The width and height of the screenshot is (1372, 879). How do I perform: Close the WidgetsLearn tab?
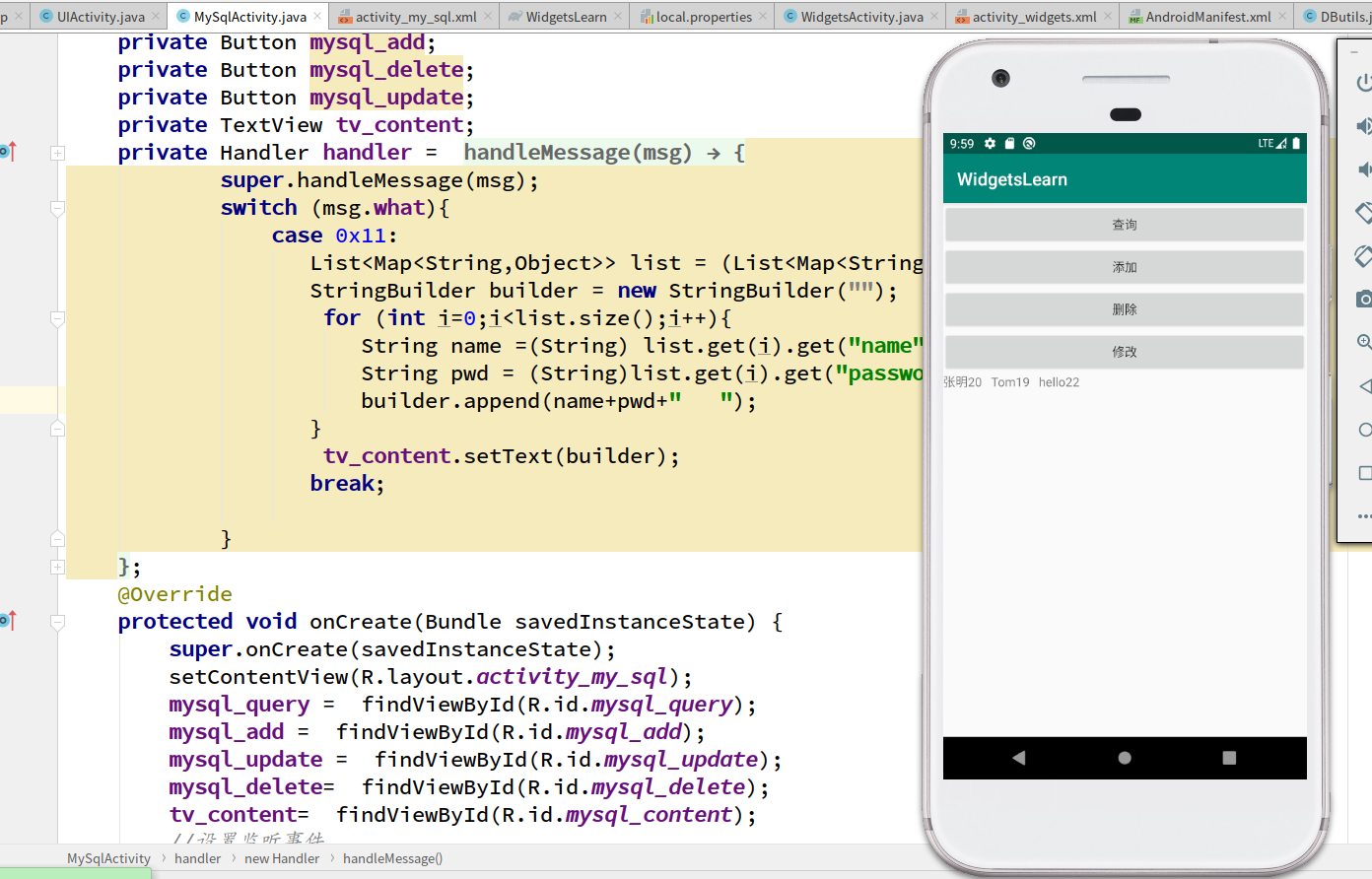(x=618, y=17)
